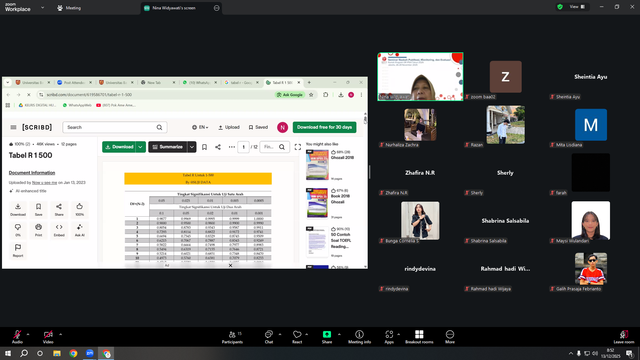Image resolution: width=640 pixels, height=360 pixels.
Task: Start camera using the Video icon
Action: [48, 334]
